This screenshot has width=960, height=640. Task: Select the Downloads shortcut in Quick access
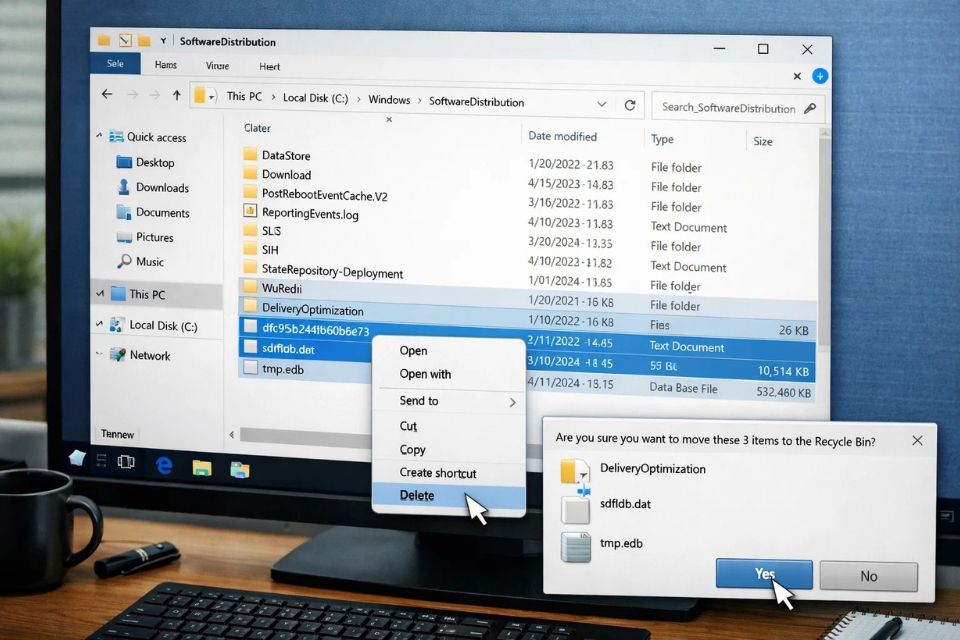click(x=162, y=187)
